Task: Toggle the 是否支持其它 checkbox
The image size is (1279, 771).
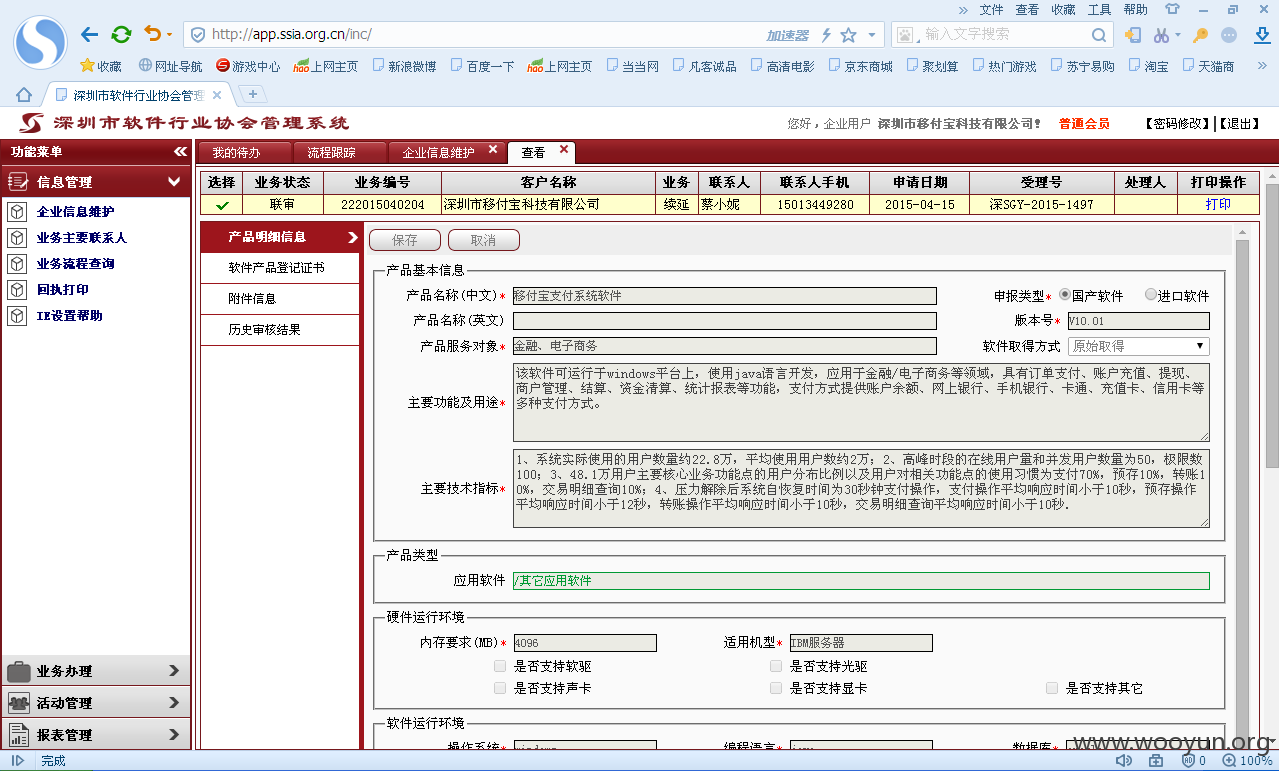Action: pos(1052,688)
